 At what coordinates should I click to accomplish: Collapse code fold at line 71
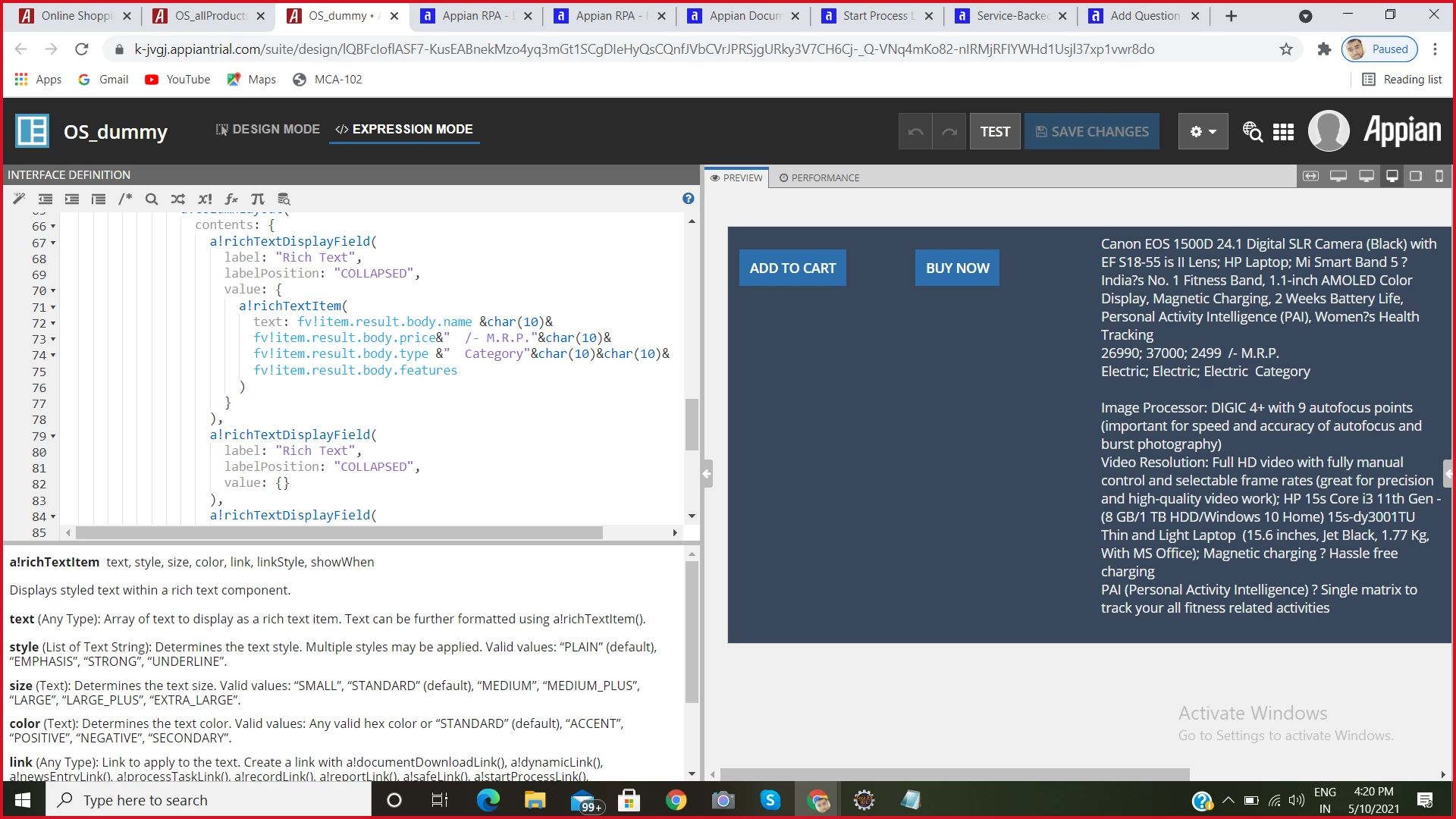[53, 307]
